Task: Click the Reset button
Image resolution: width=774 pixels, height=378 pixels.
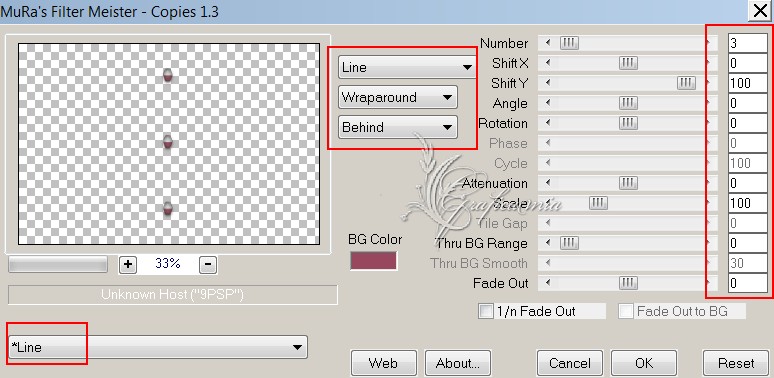Action: click(736, 363)
